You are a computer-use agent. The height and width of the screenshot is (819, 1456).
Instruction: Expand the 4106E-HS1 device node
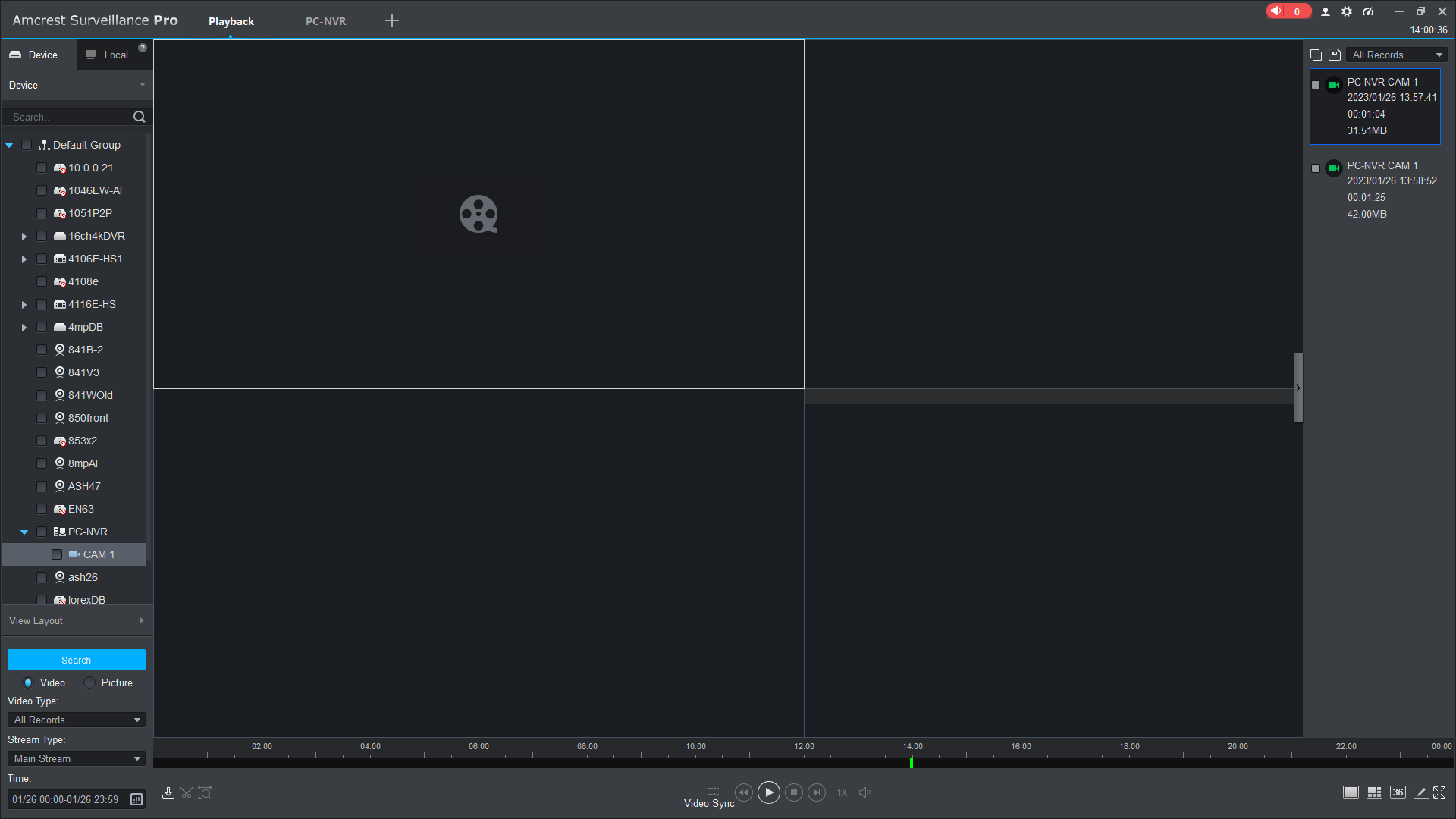[x=24, y=259]
